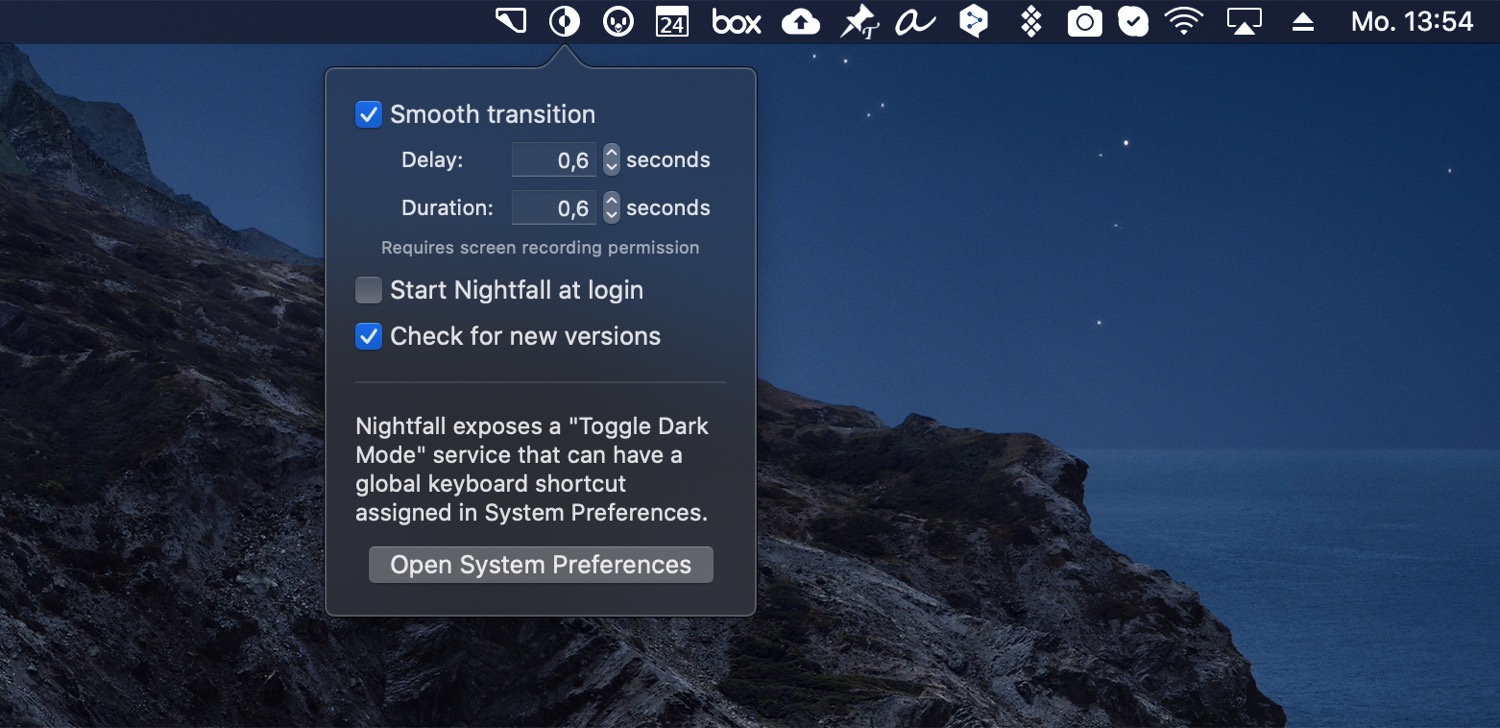
Task: Open the panda face menu bar icon
Action: point(619,22)
